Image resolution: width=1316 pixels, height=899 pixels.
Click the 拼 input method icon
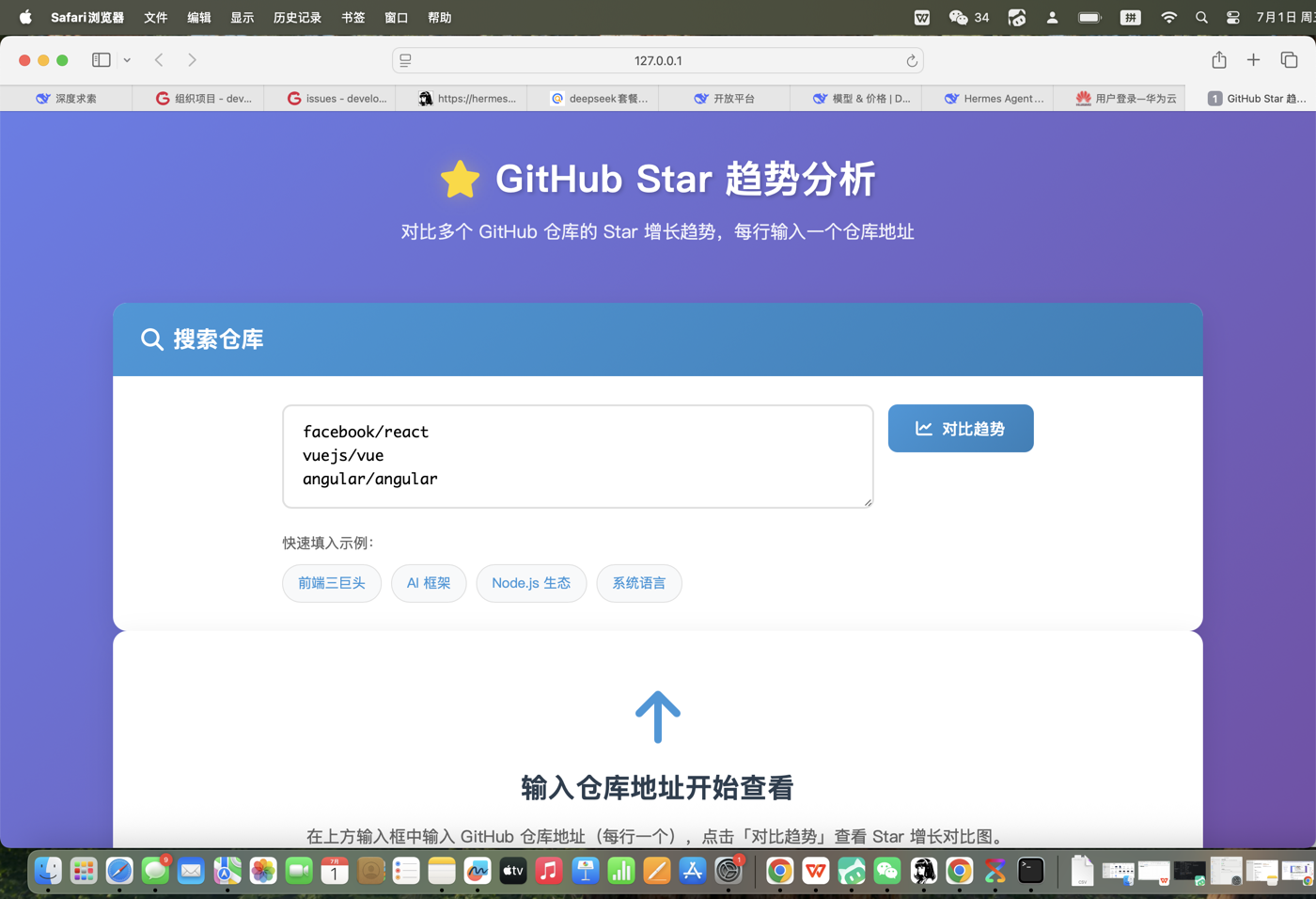(x=1131, y=17)
